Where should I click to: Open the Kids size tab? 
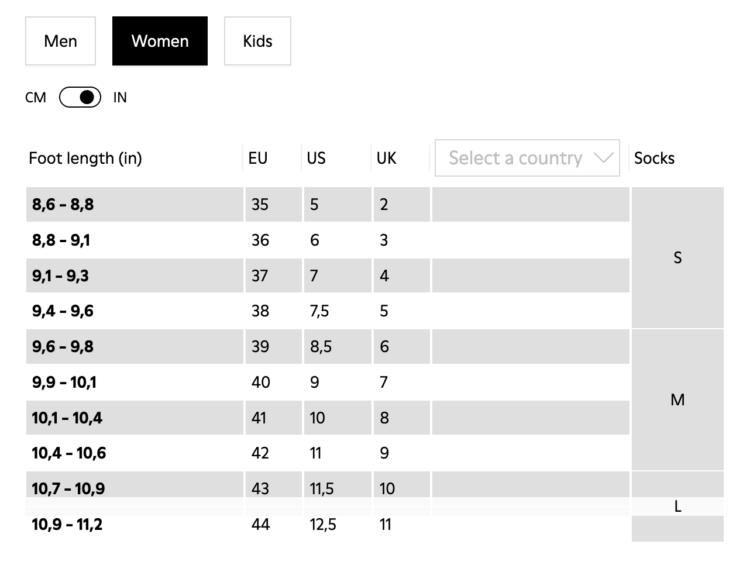pyautogui.click(x=257, y=41)
